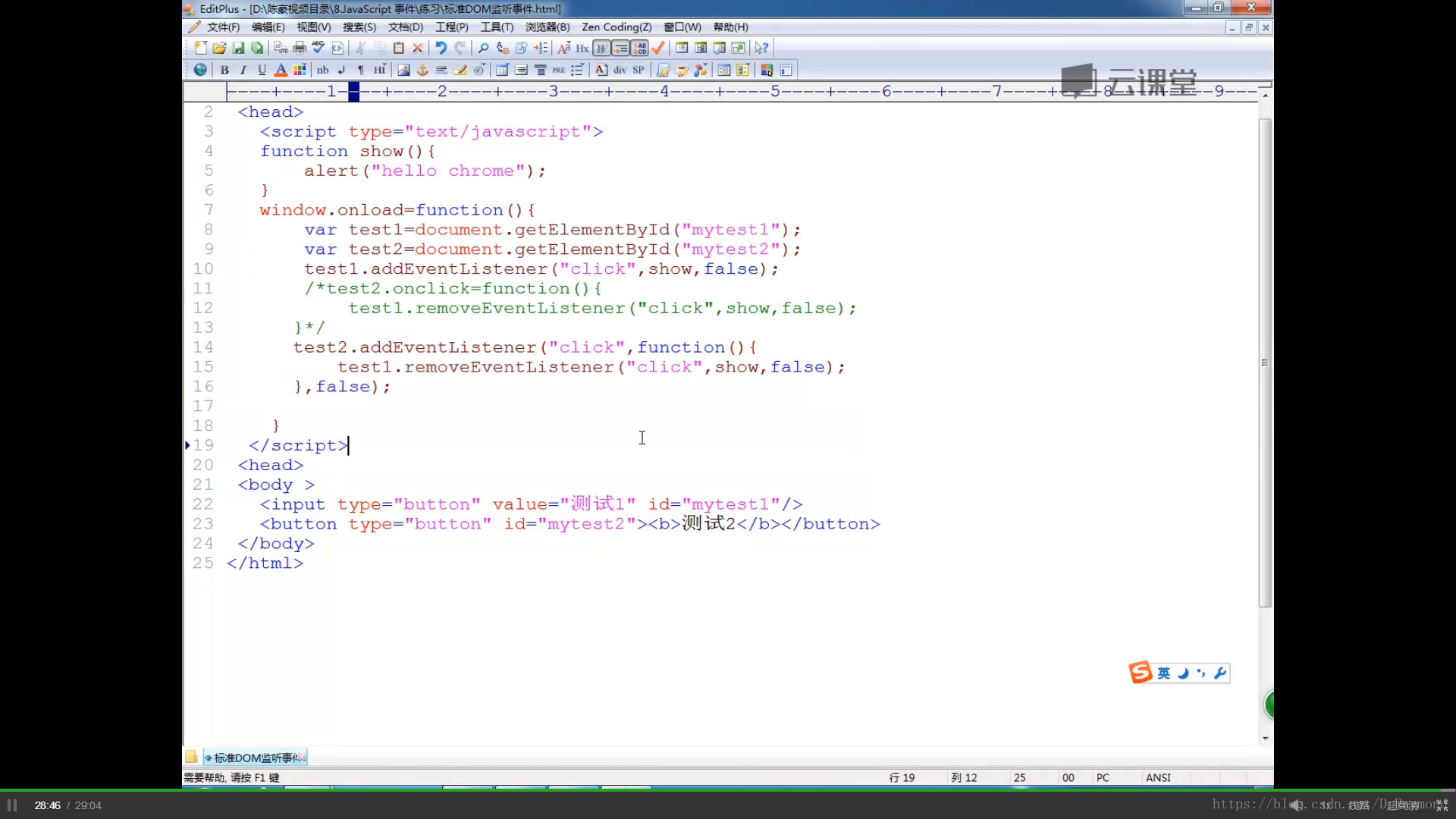Toggle the word wrap W button
Image resolution: width=1456 pixels, height=819 pixels.
601,48
